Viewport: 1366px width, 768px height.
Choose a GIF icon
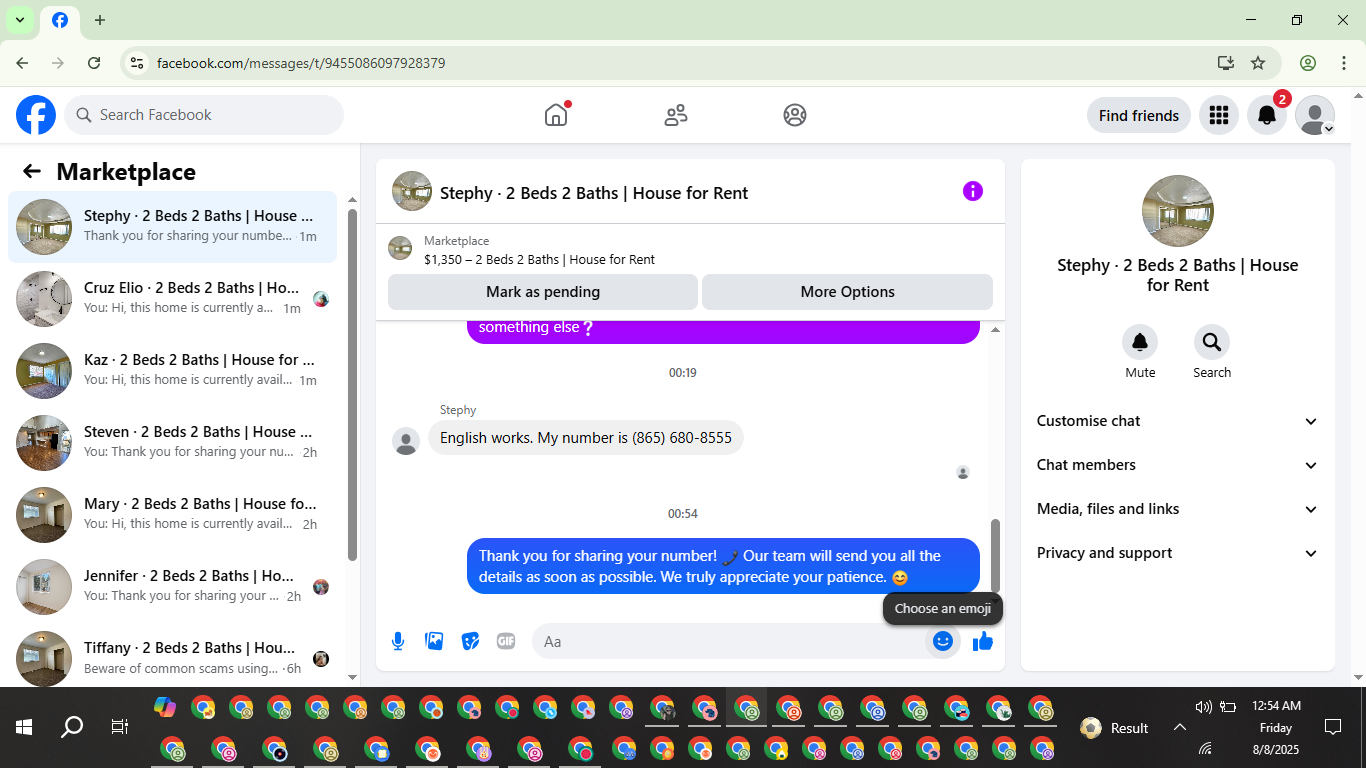506,641
